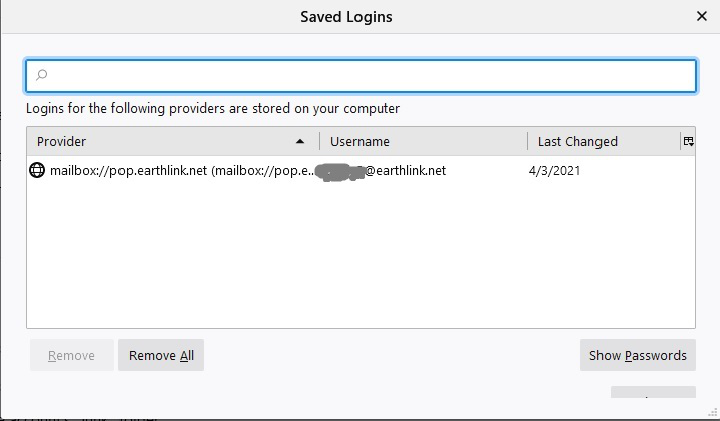Image resolution: width=720 pixels, height=421 pixels.
Task: Sort logins by Username column header
Action: tap(420, 142)
